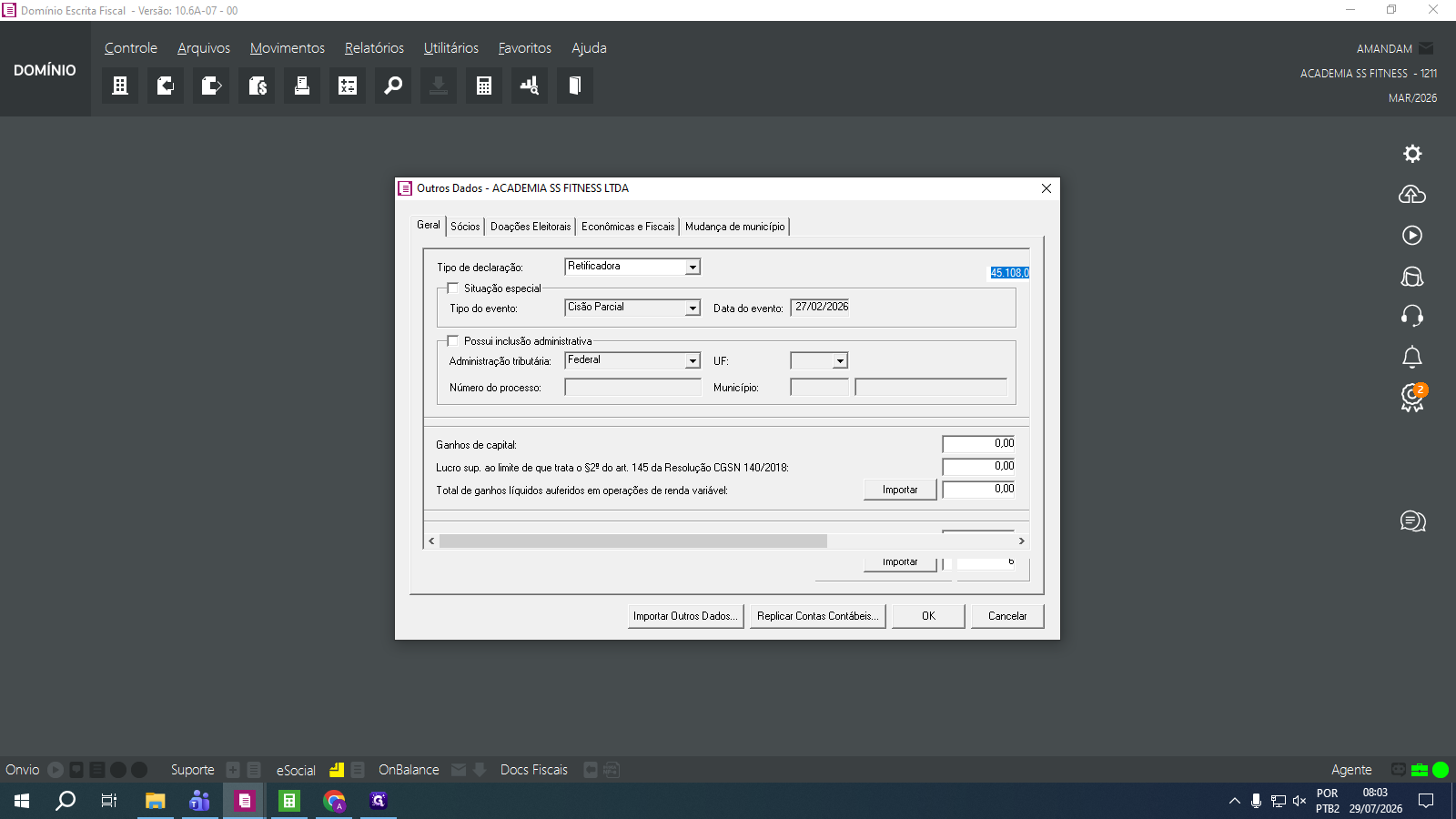Switch to the Doações Eleitorais tab
This screenshot has height=819, width=1456.
[x=531, y=227]
